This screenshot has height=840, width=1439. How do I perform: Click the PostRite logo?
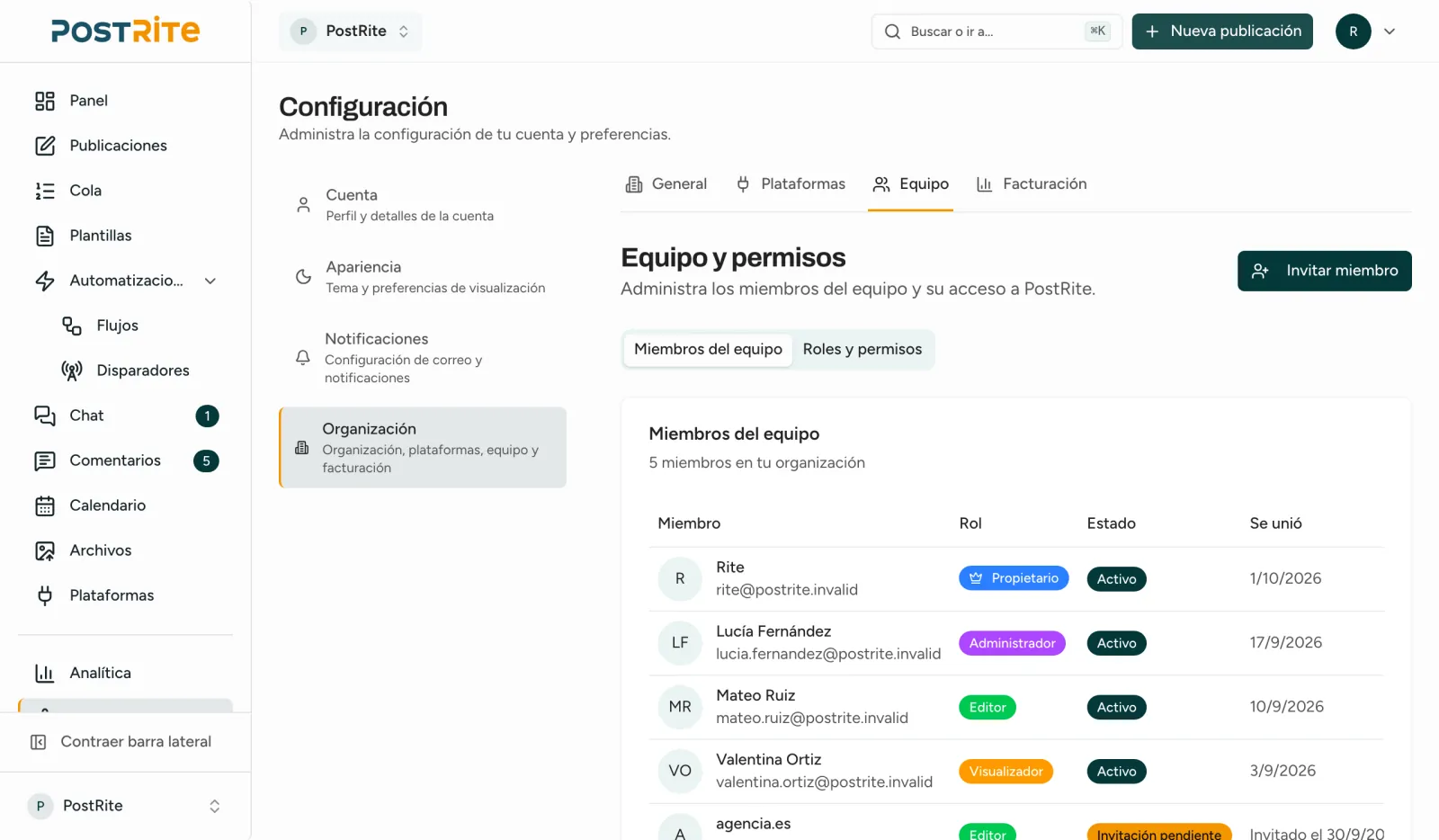point(126,31)
